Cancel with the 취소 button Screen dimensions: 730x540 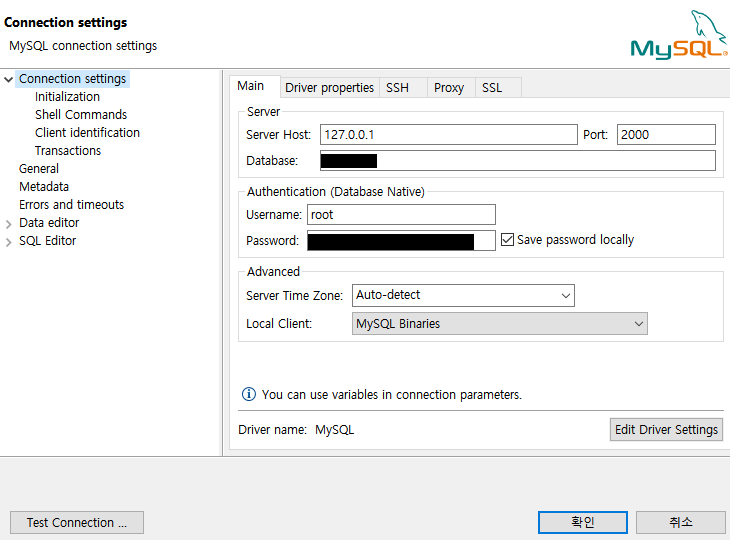681,522
